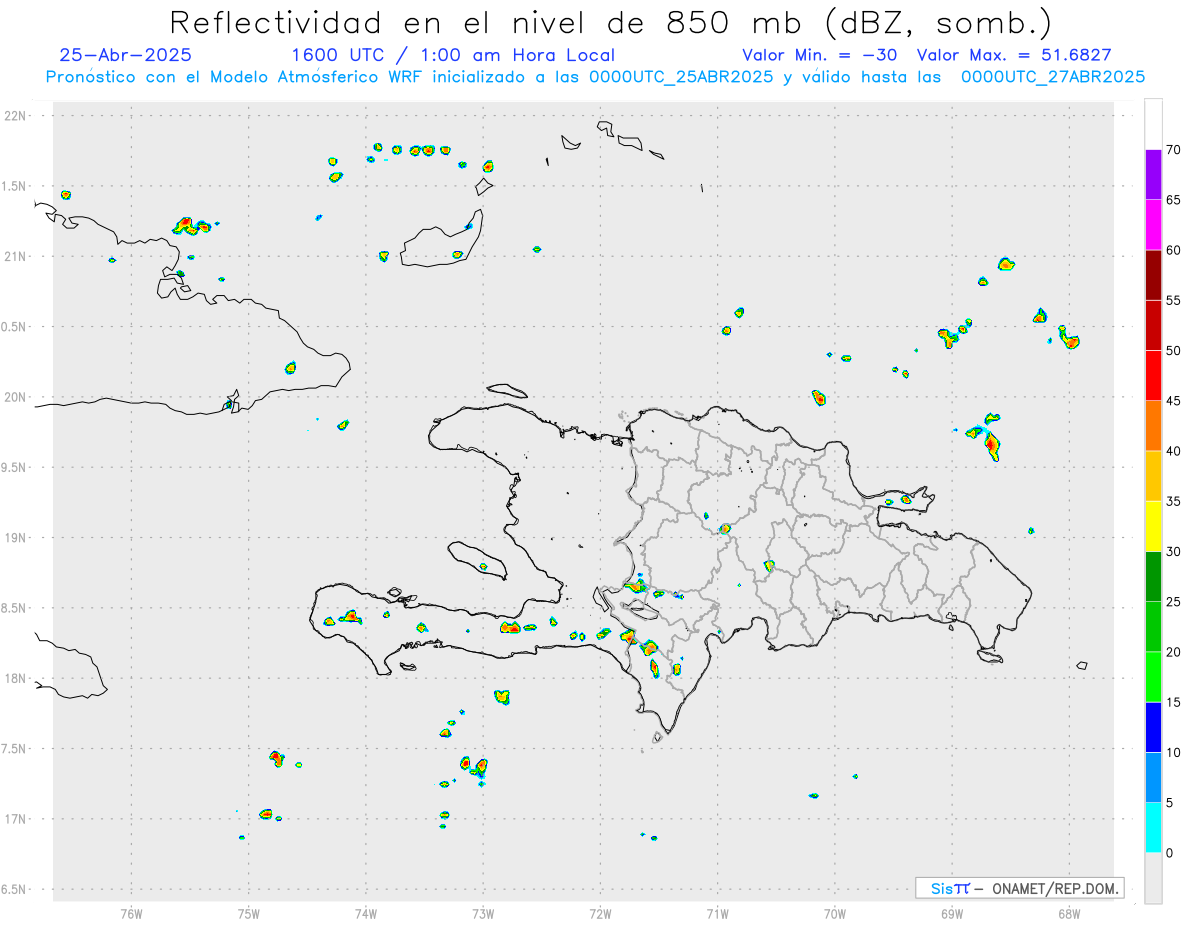Click the legend value "70"
The height and width of the screenshot is (927, 1200).
coord(1173,150)
